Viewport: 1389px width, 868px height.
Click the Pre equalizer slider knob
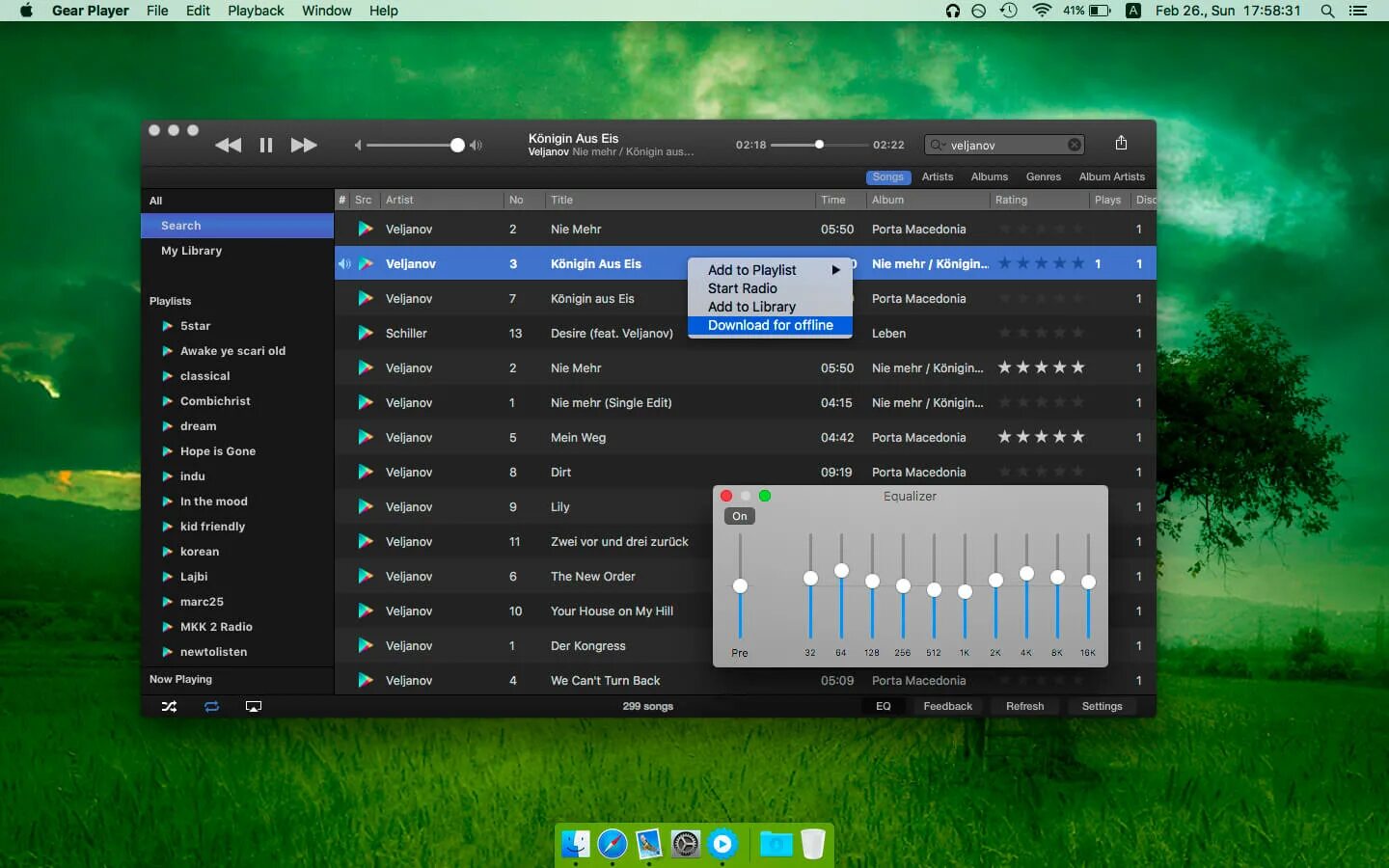click(740, 585)
